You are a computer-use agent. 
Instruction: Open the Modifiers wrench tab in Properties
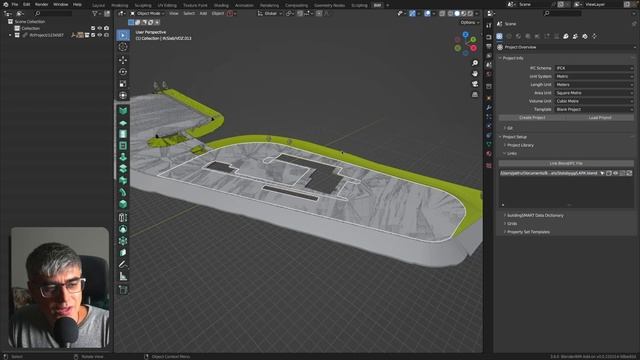(x=489, y=107)
